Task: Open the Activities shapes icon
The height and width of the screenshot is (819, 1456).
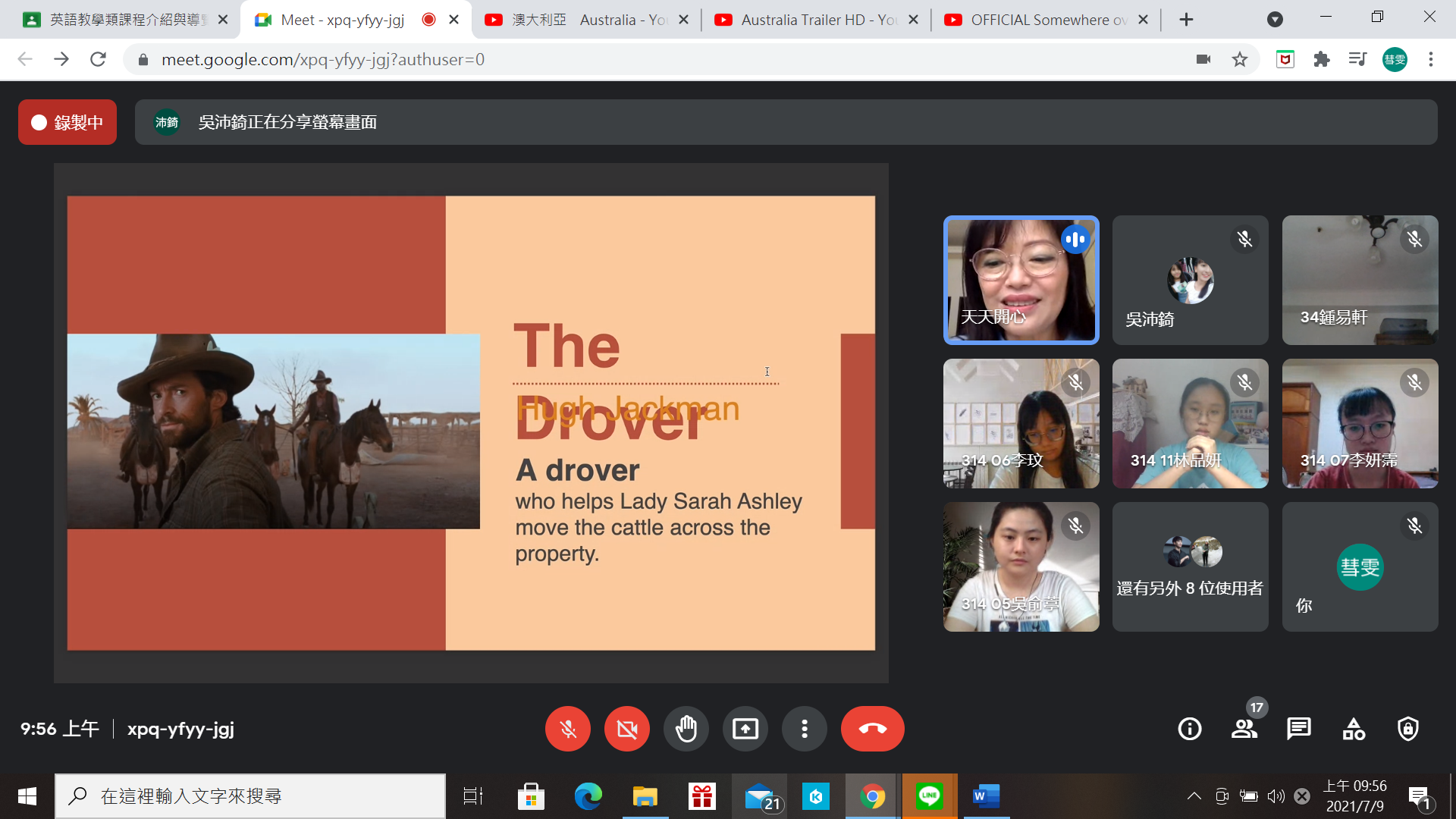Action: pyautogui.click(x=1354, y=729)
